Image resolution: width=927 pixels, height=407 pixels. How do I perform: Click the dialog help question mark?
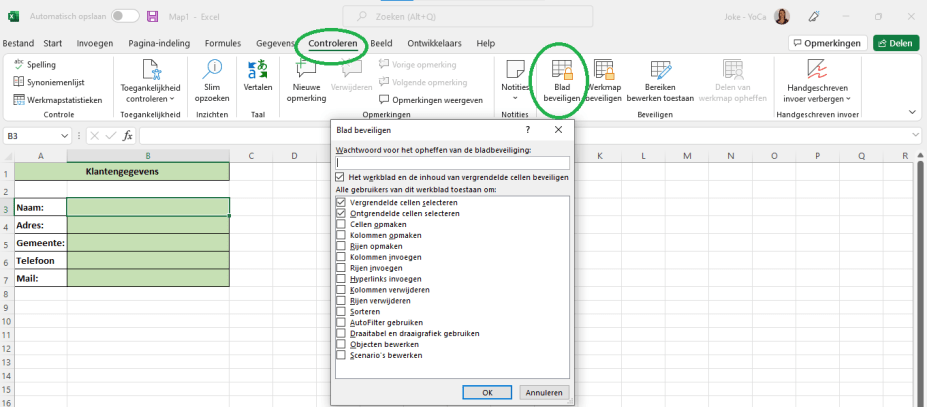(x=527, y=129)
